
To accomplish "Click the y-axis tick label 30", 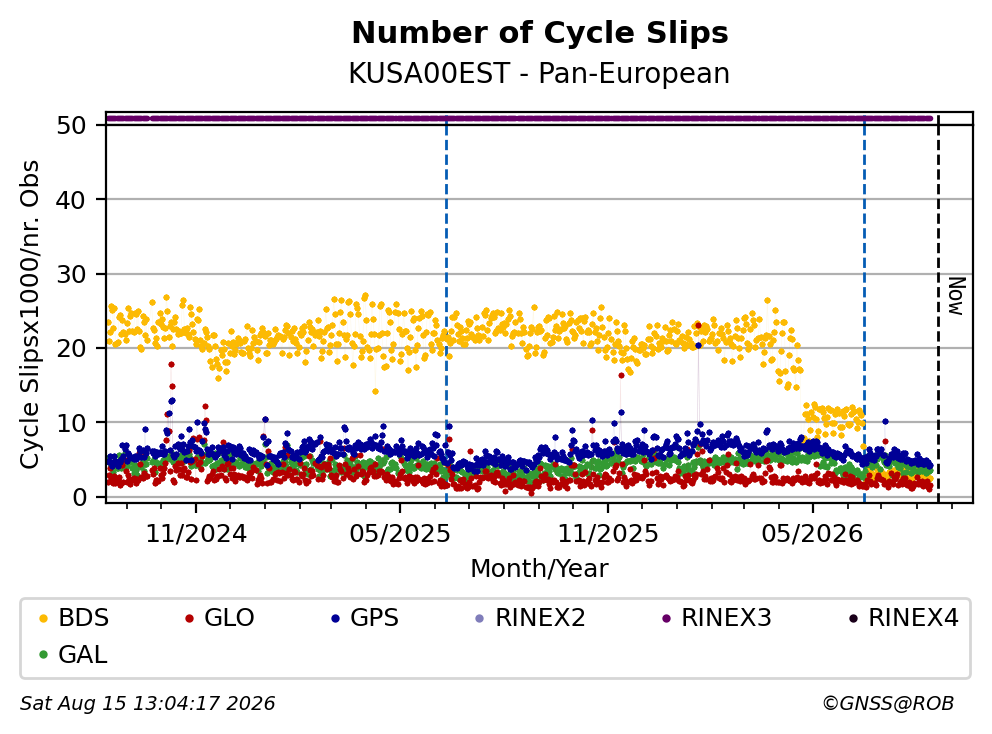I will click(71, 274).
